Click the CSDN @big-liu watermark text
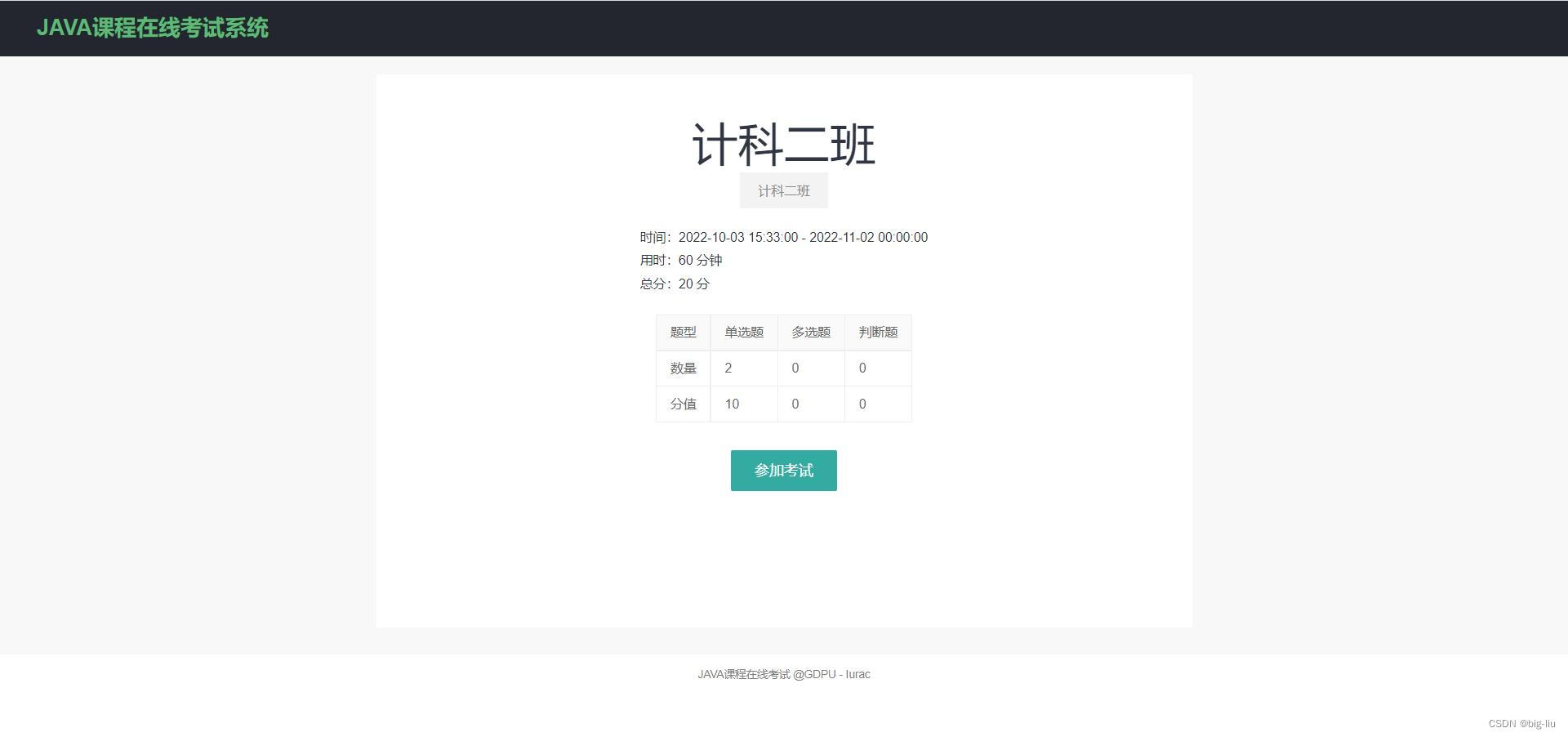1568x737 pixels. pos(1521,722)
